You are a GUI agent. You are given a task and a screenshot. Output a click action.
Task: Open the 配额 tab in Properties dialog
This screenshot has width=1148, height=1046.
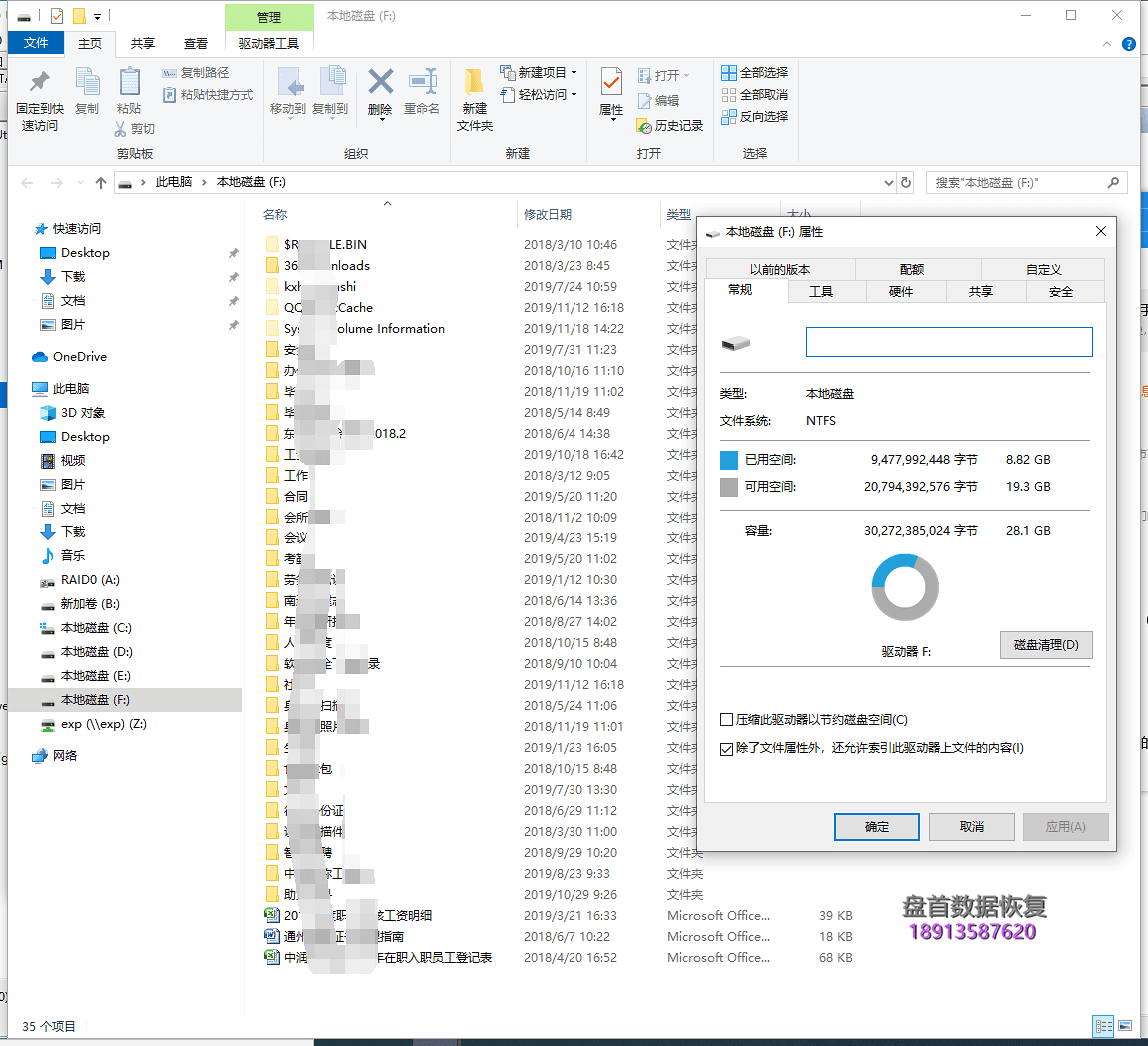pos(912,270)
